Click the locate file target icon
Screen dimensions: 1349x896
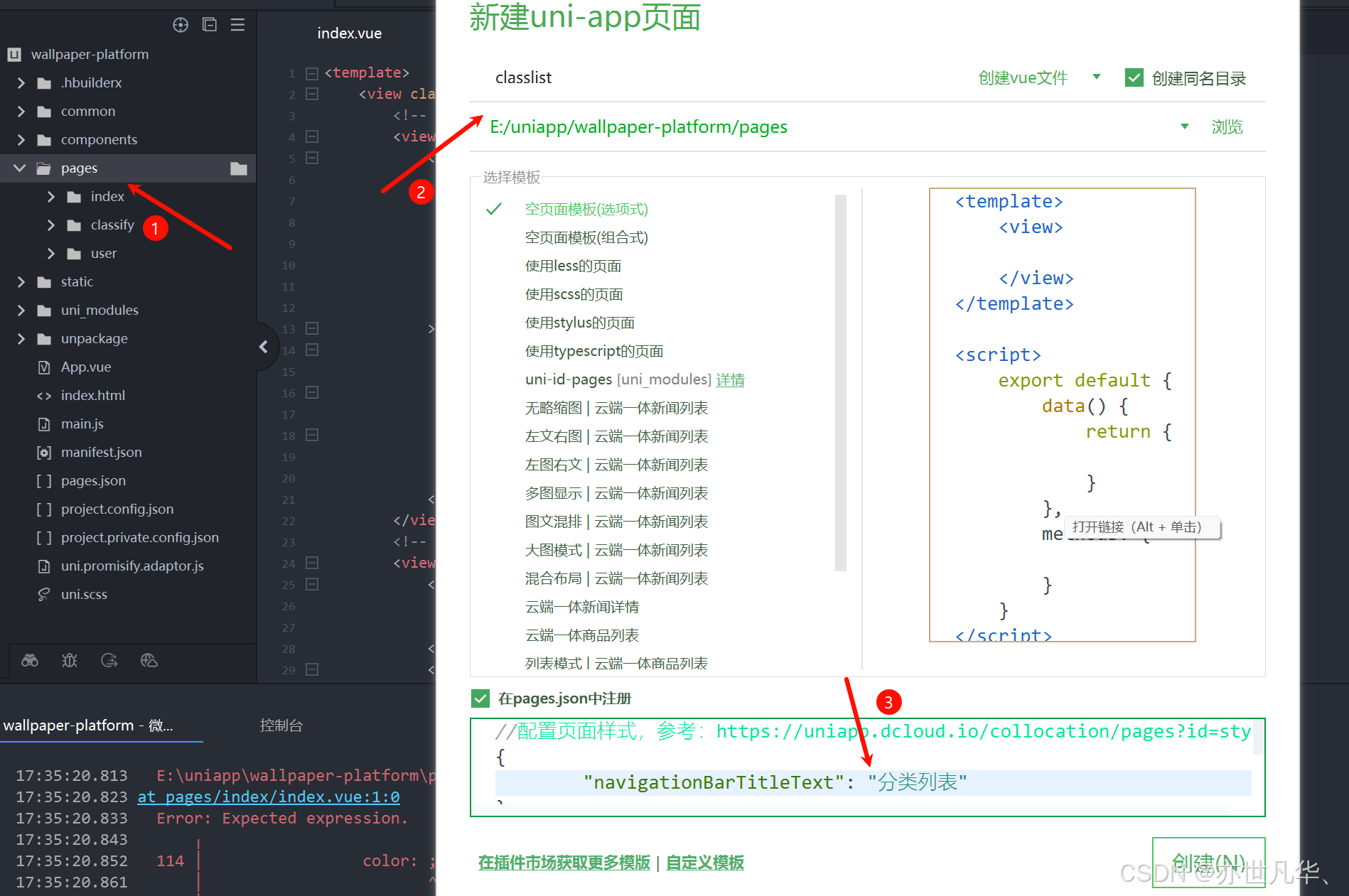click(181, 25)
